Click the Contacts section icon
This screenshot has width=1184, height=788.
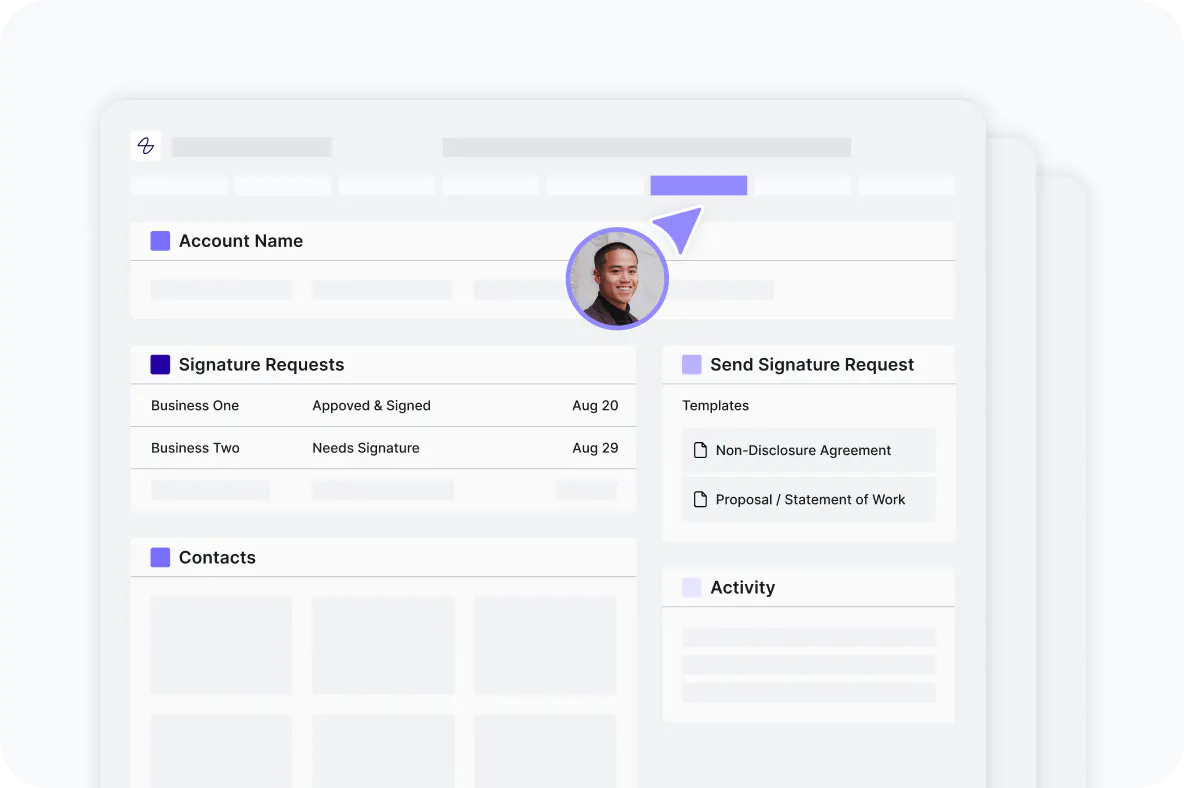click(x=160, y=558)
